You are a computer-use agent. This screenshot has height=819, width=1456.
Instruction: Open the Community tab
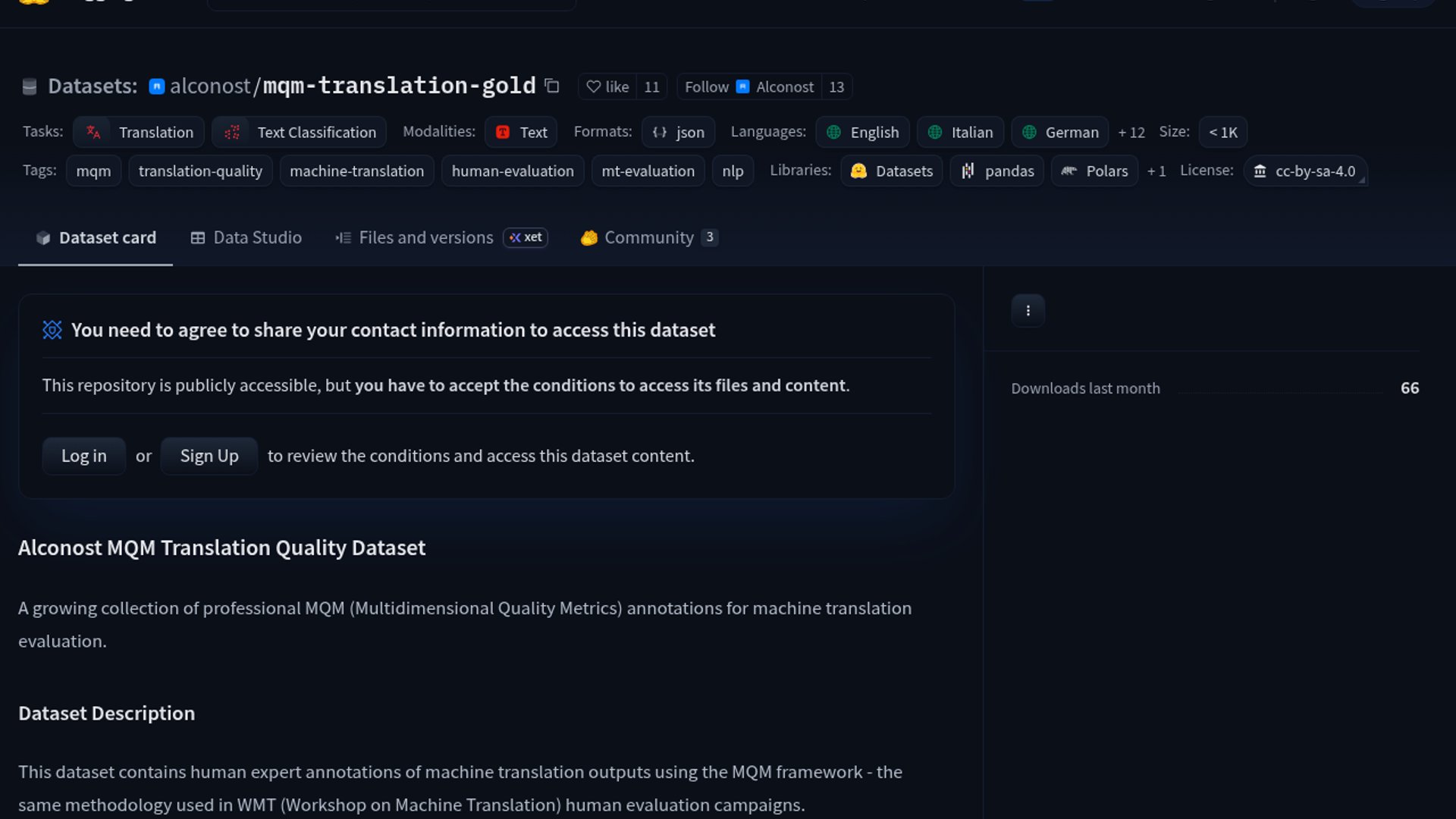[x=648, y=238]
